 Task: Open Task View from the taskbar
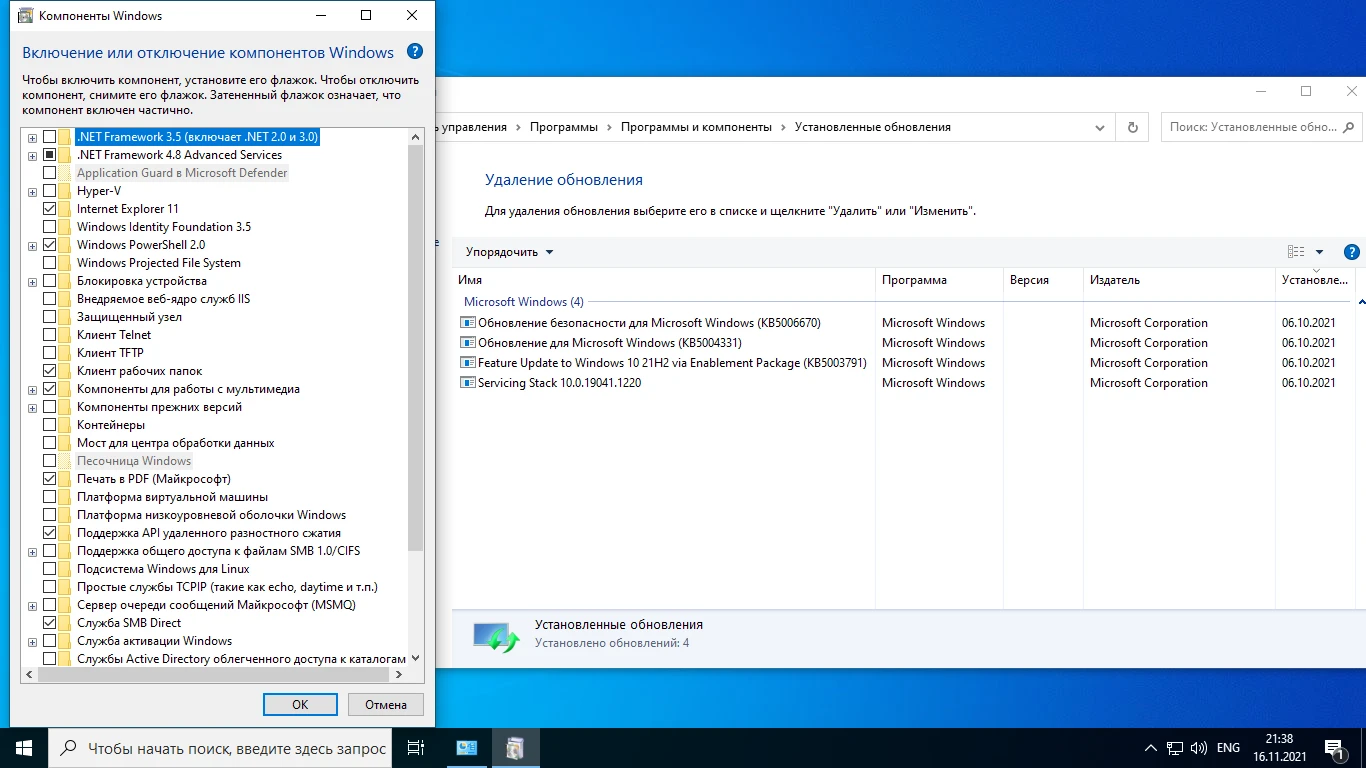tap(416, 748)
